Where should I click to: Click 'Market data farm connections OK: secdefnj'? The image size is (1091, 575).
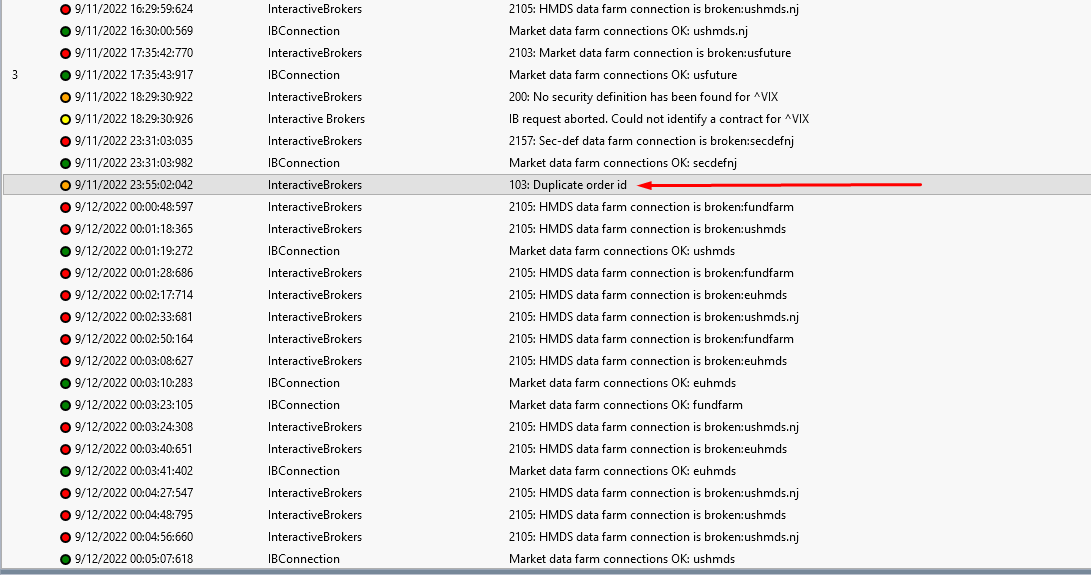pos(623,163)
